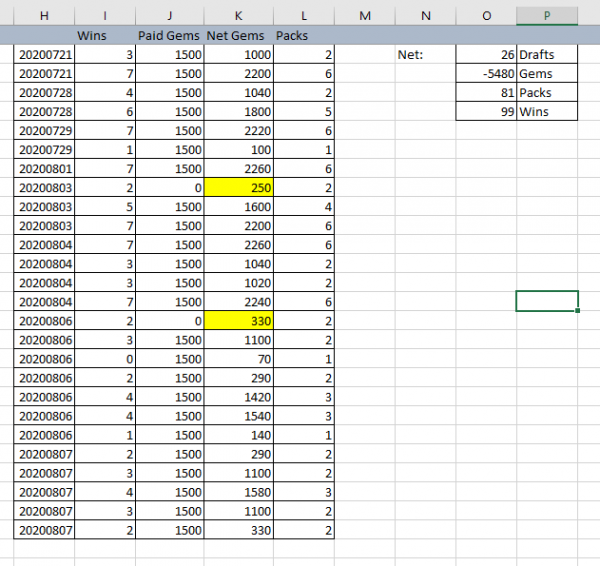Select the Net Gems cell showing 70
The image size is (600, 566).
[237, 358]
